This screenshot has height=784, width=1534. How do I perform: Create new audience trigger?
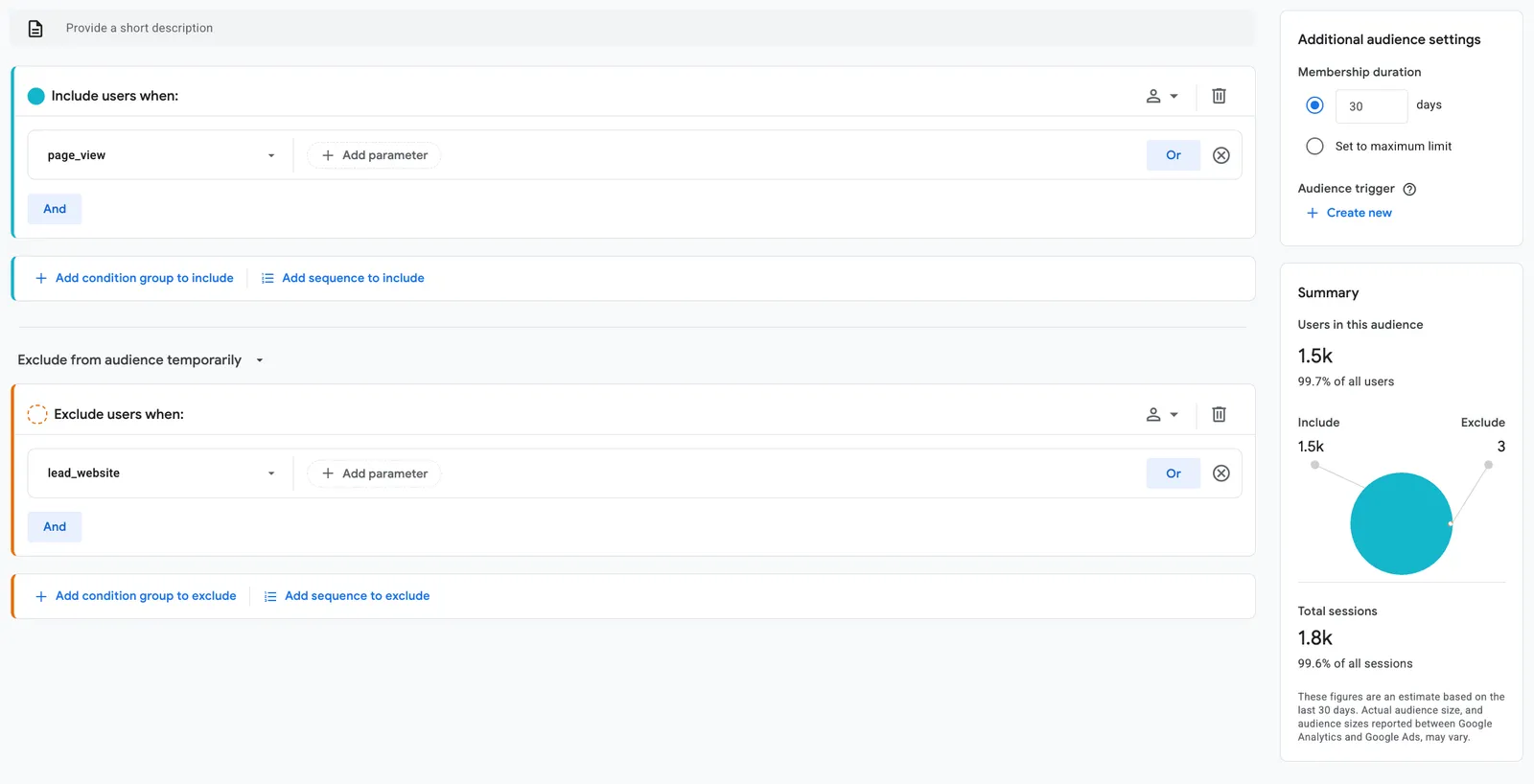point(1349,213)
